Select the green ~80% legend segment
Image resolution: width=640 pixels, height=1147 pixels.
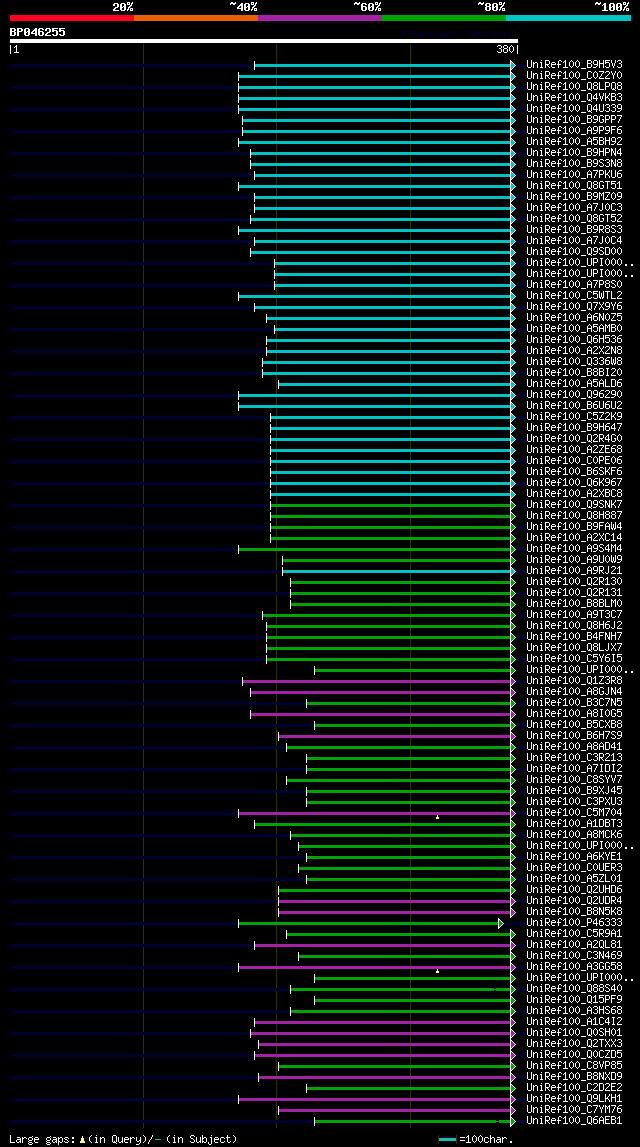444,18
